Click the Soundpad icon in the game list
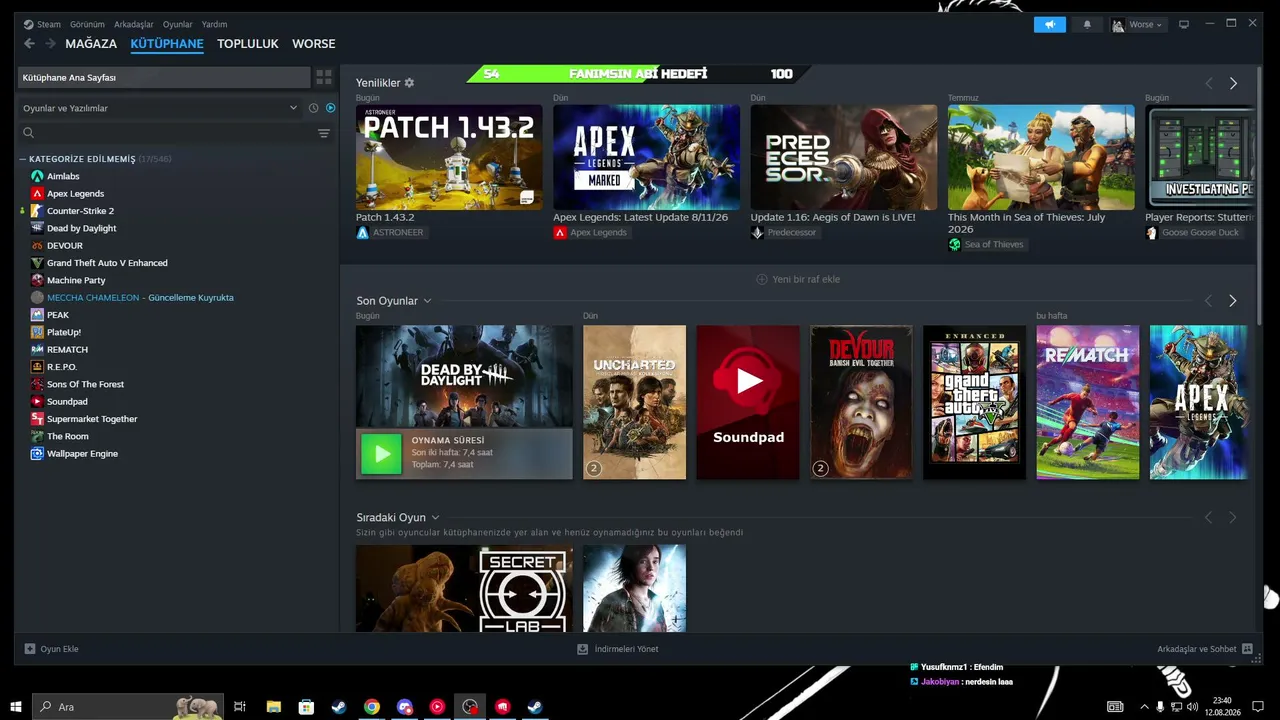Image resolution: width=1280 pixels, height=720 pixels. 37,402
